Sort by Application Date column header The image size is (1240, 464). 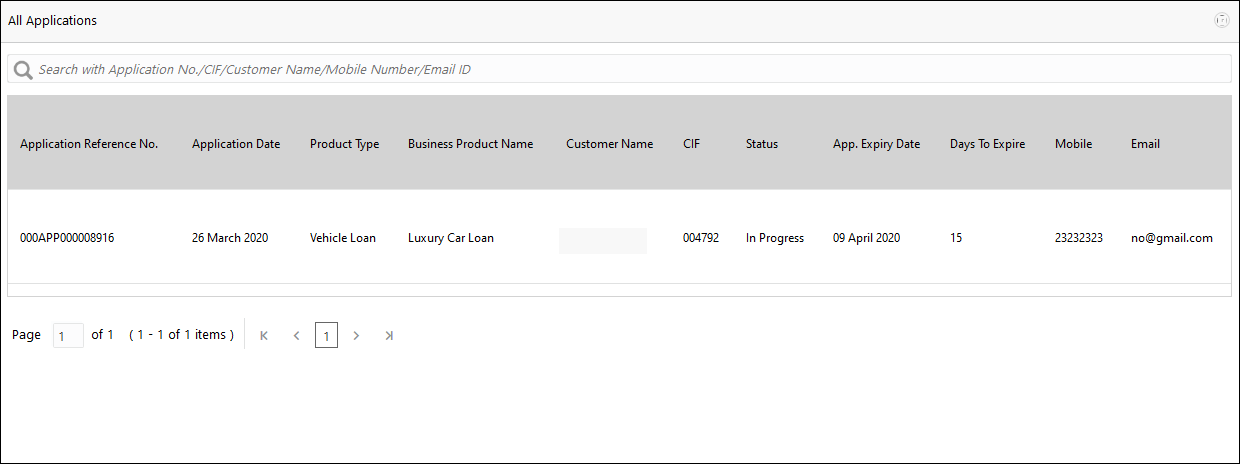(x=236, y=144)
